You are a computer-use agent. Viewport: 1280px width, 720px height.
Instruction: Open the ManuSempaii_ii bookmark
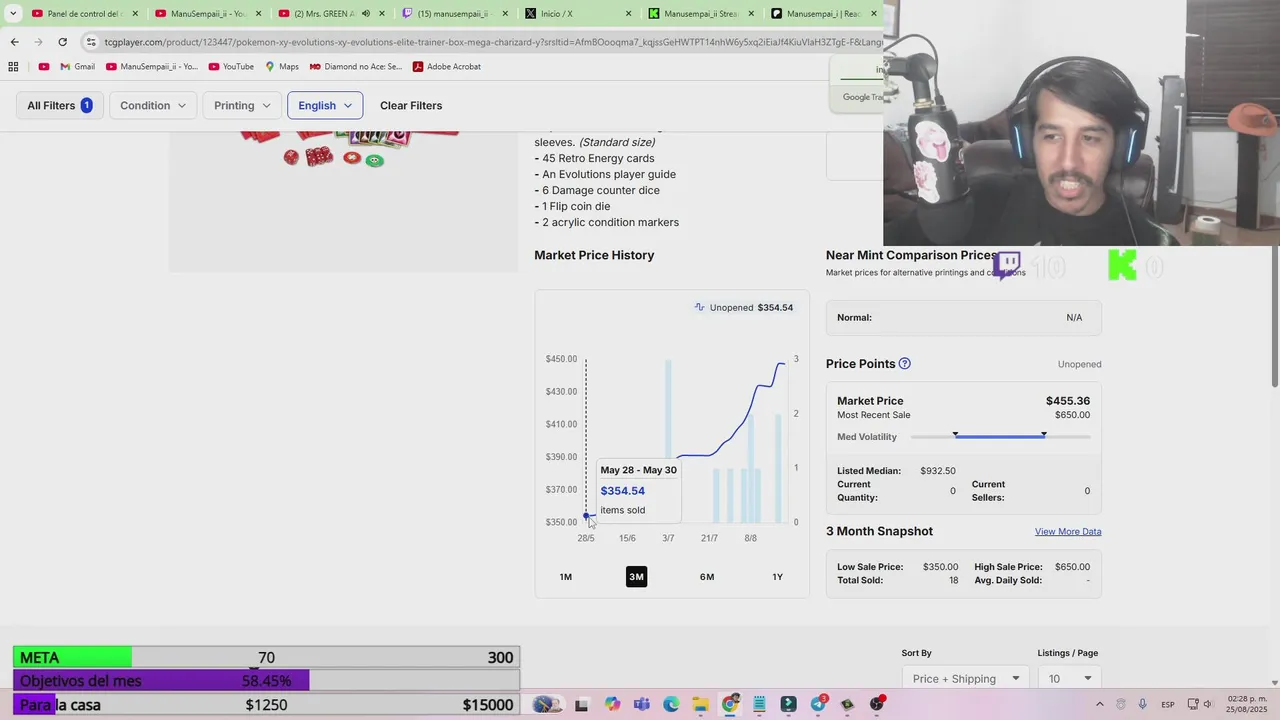pyautogui.click(x=151, y=67)
